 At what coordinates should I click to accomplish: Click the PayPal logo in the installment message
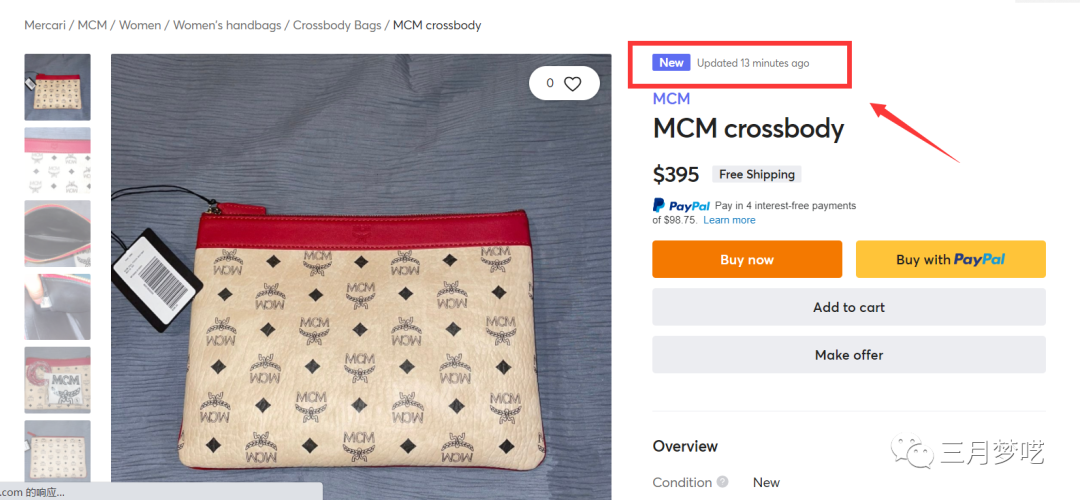[x=681, y=206]
